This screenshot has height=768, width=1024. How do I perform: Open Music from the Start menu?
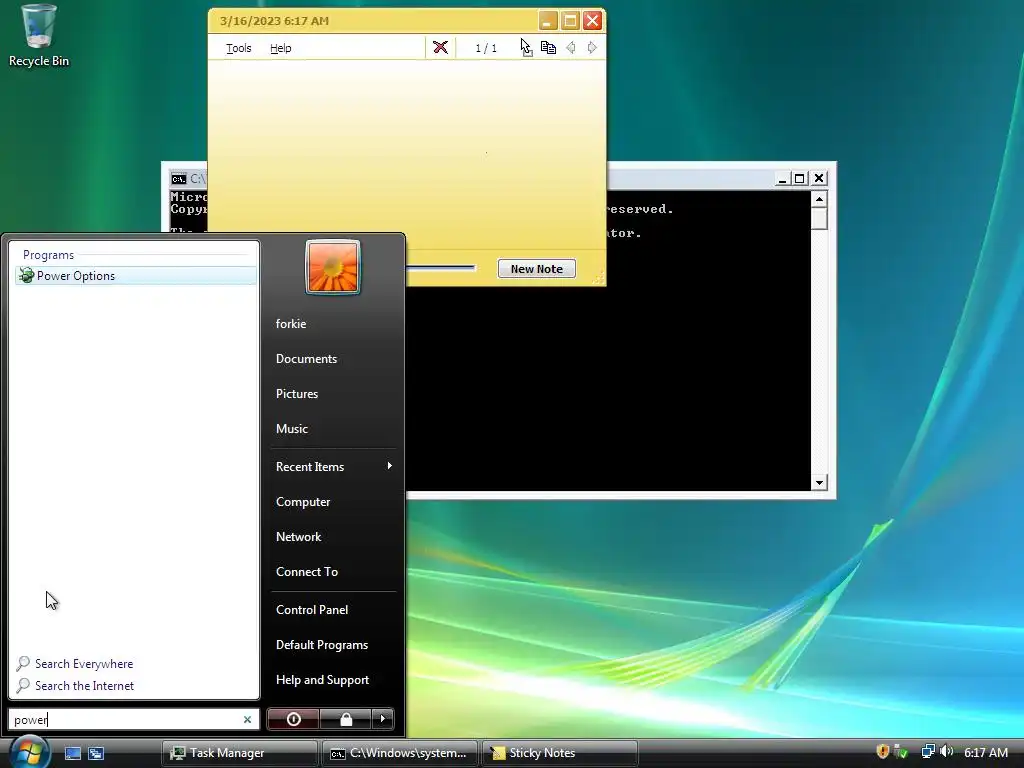pos(292,429)
